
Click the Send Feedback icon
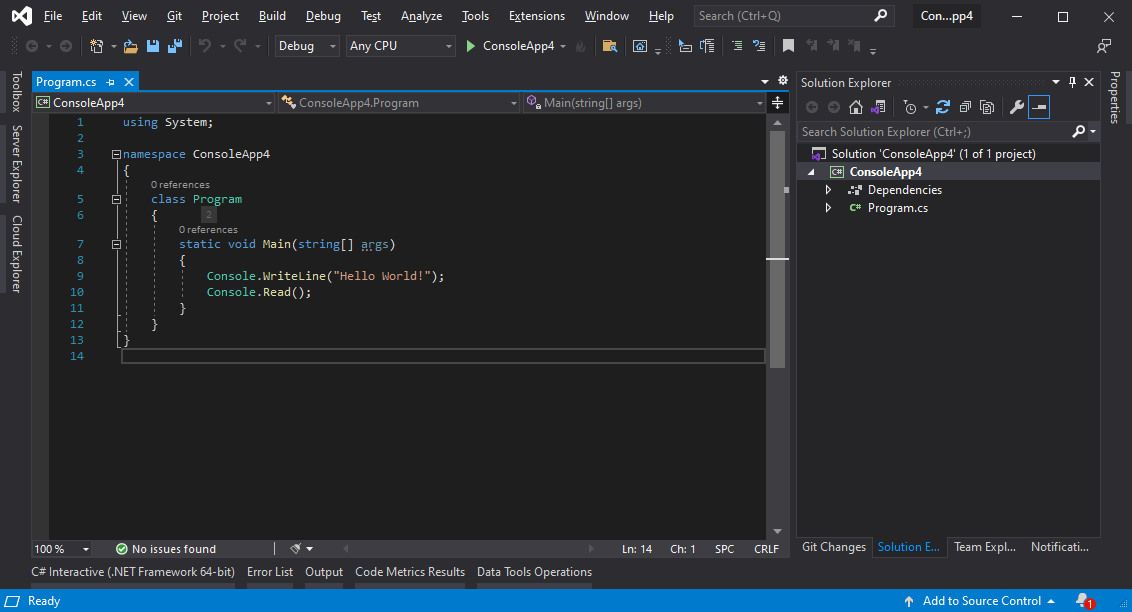(1104, 46)
